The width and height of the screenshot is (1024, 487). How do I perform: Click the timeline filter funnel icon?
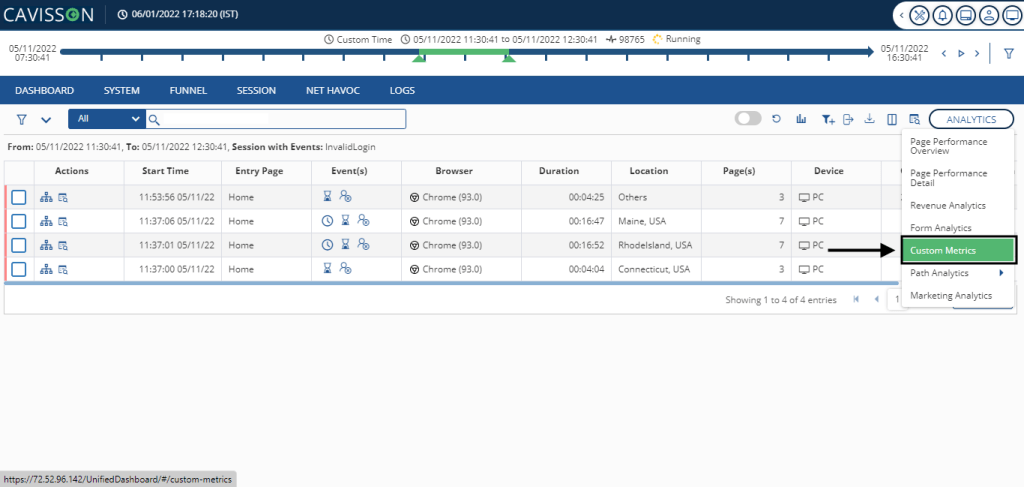(1008, 54)
